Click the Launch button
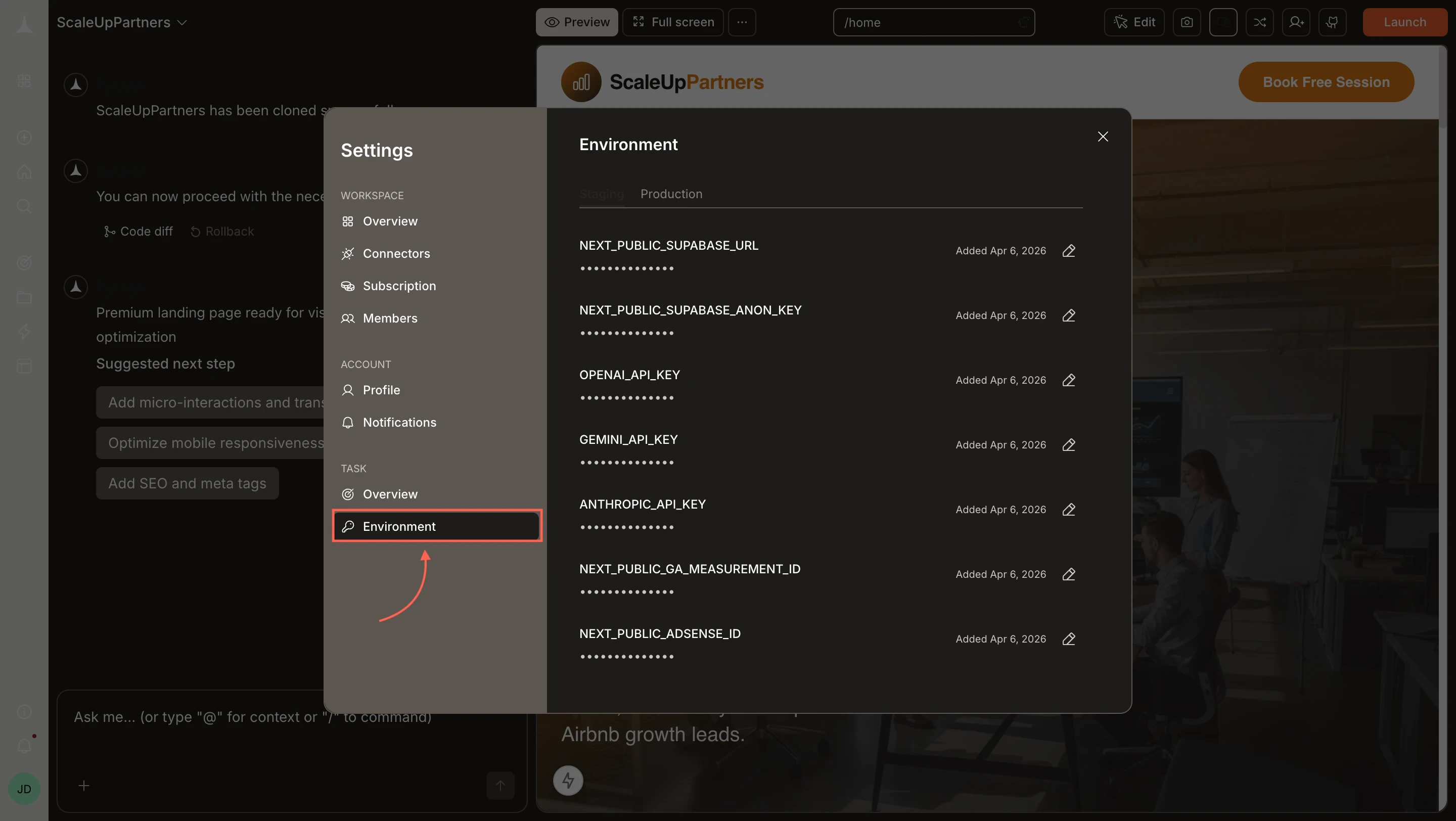Screen dimensions: 1456x821 (x=1405, y=22)
